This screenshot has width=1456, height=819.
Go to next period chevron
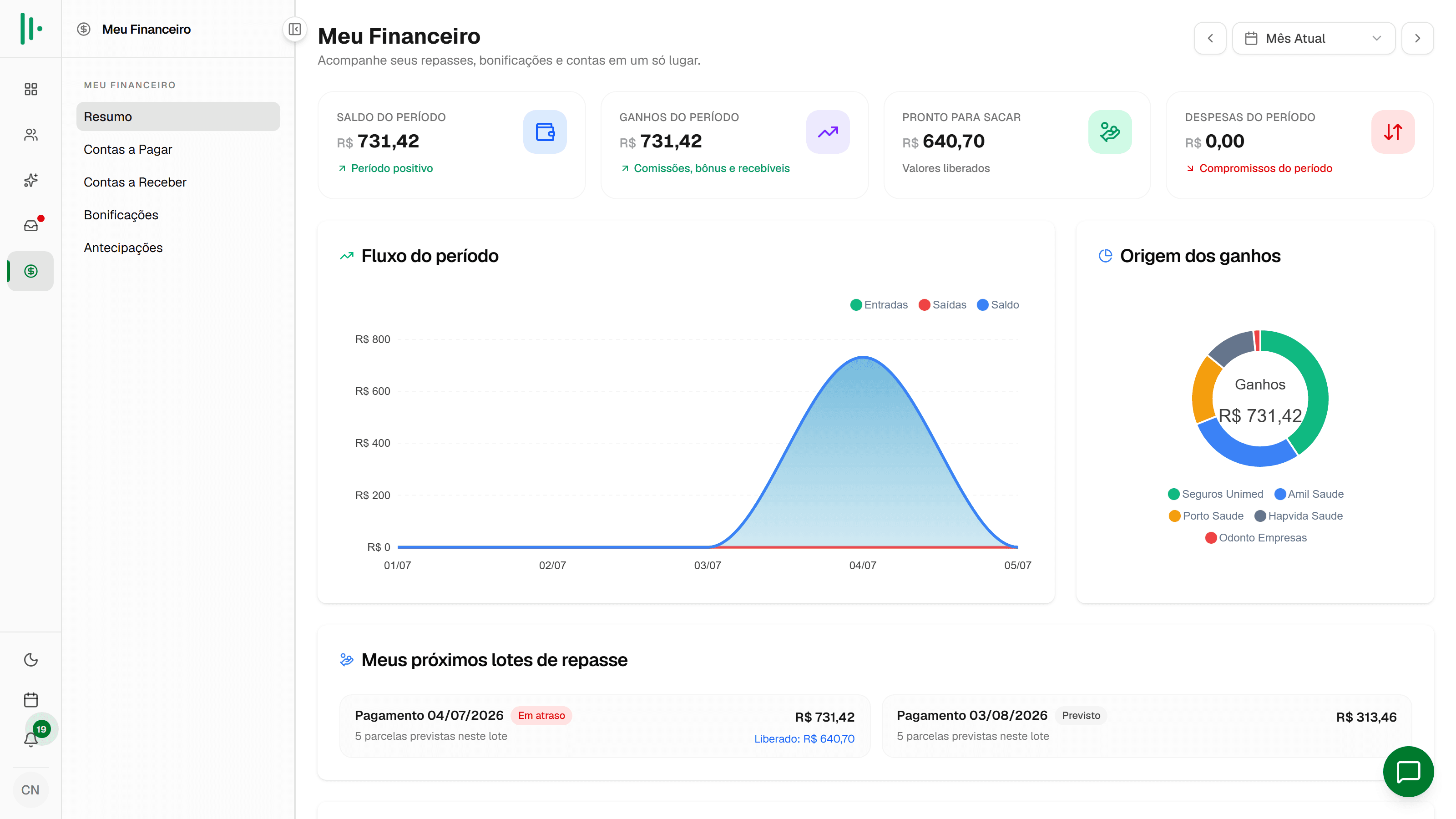1417,38
